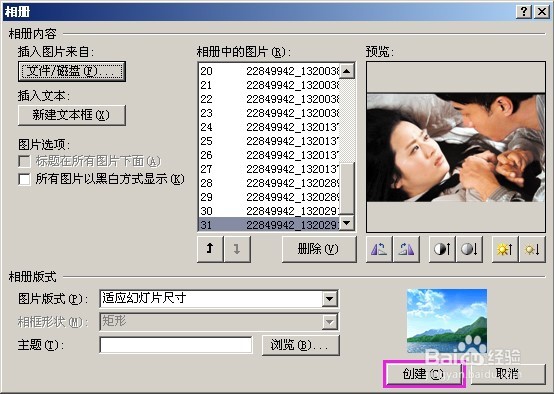Increase the picture contrast
554x394 pixels.
(442, 249)
